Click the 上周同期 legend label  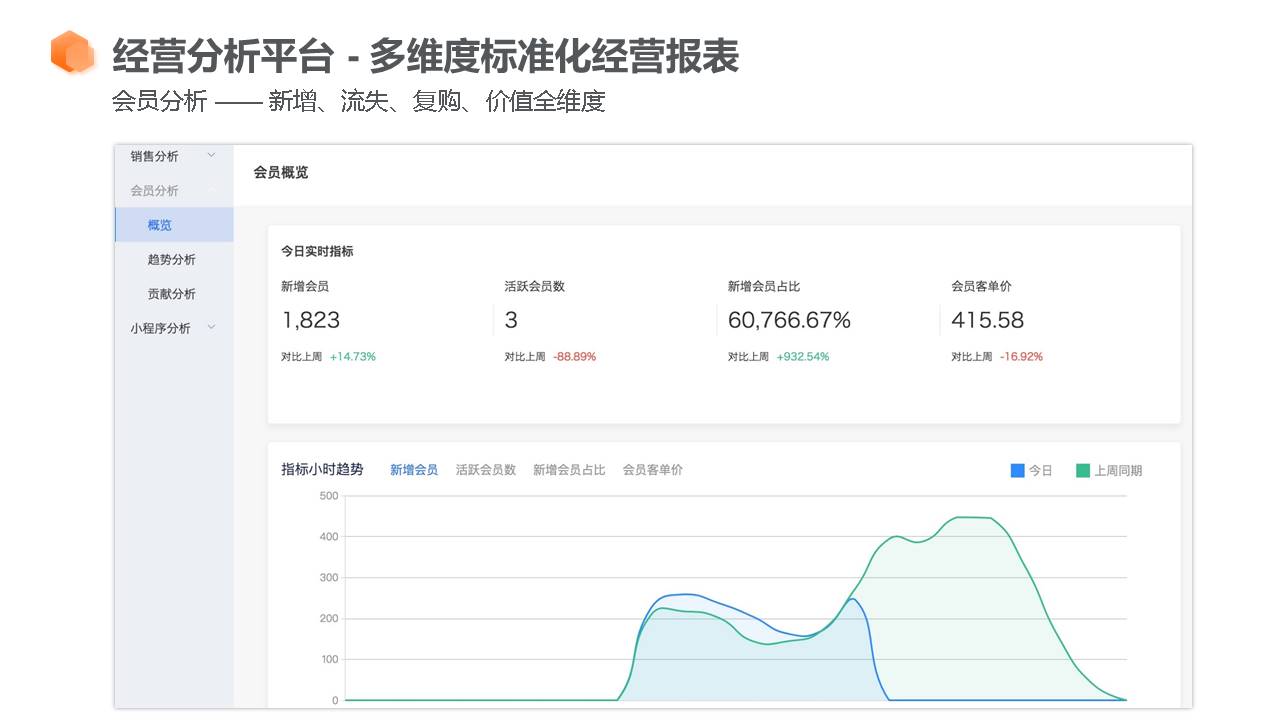pos(1118,471)
